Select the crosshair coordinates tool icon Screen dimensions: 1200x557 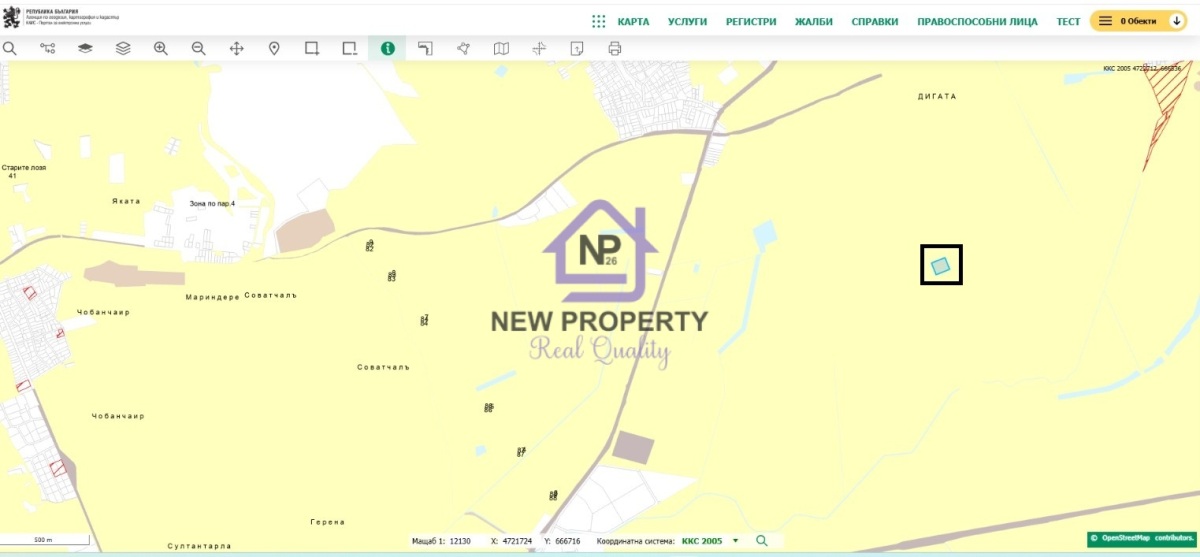point(539,48)
